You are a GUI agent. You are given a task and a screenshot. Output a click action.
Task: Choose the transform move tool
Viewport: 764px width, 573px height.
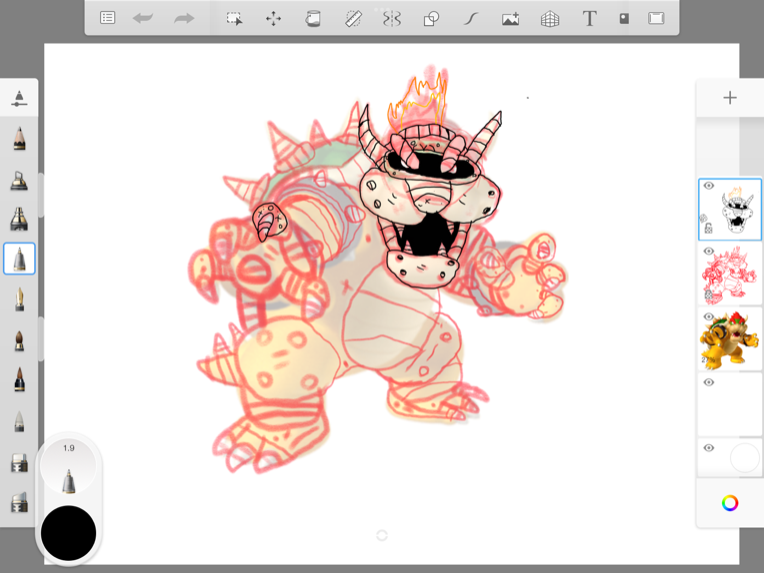[273, 19]
